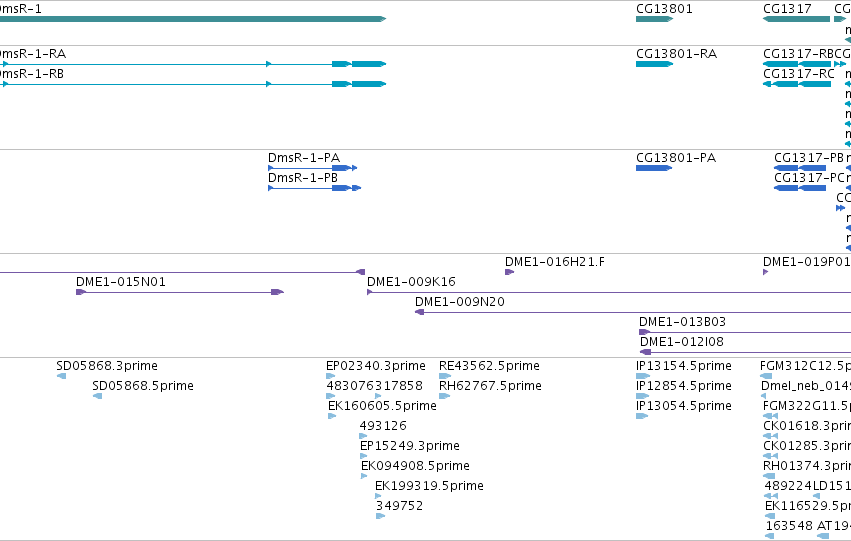Select the EK116529 EST label
This screenshot has width=851, height=541.
(x=808, y=506)
